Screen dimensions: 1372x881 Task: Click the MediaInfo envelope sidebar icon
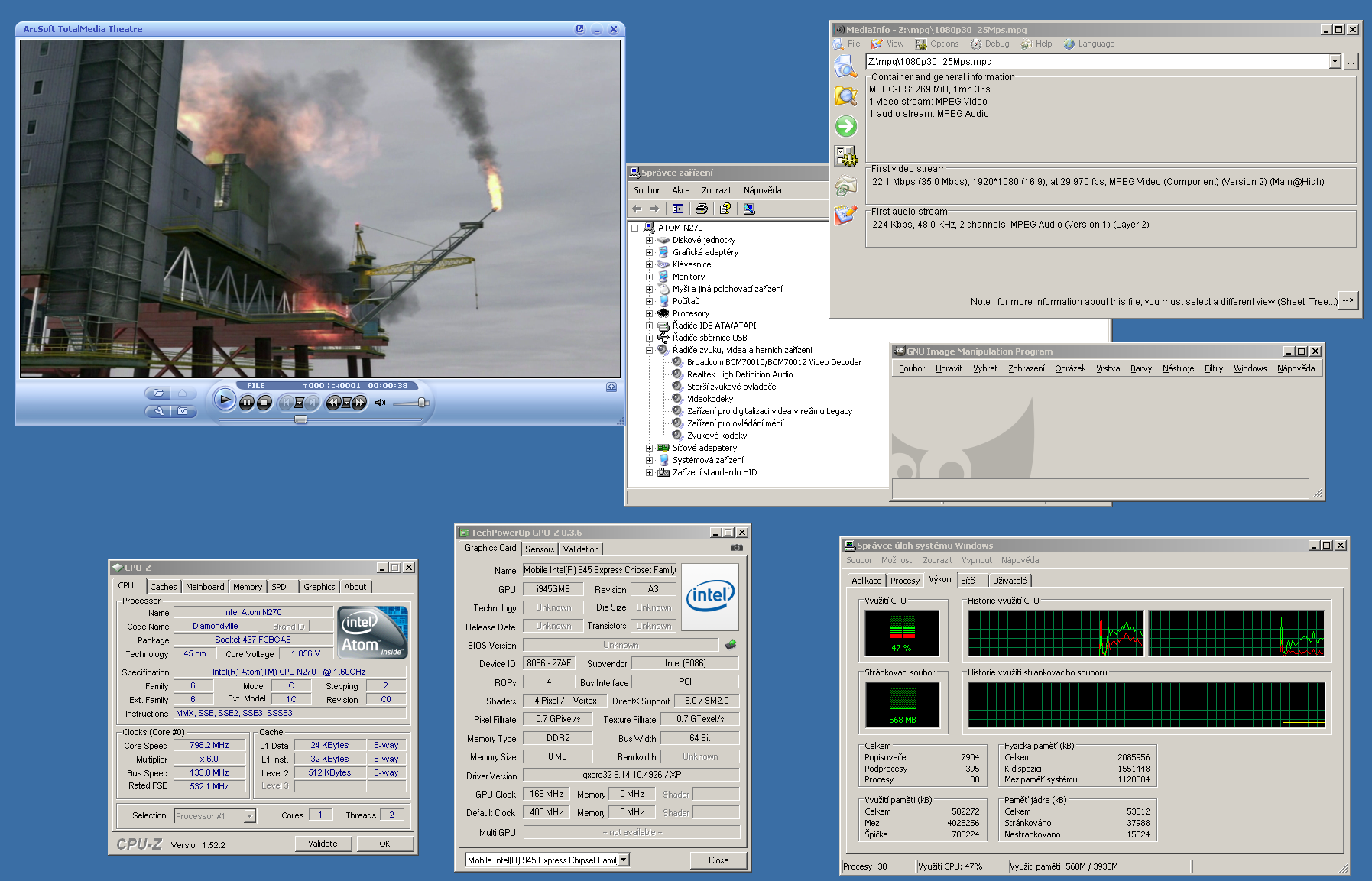(845, 186)
